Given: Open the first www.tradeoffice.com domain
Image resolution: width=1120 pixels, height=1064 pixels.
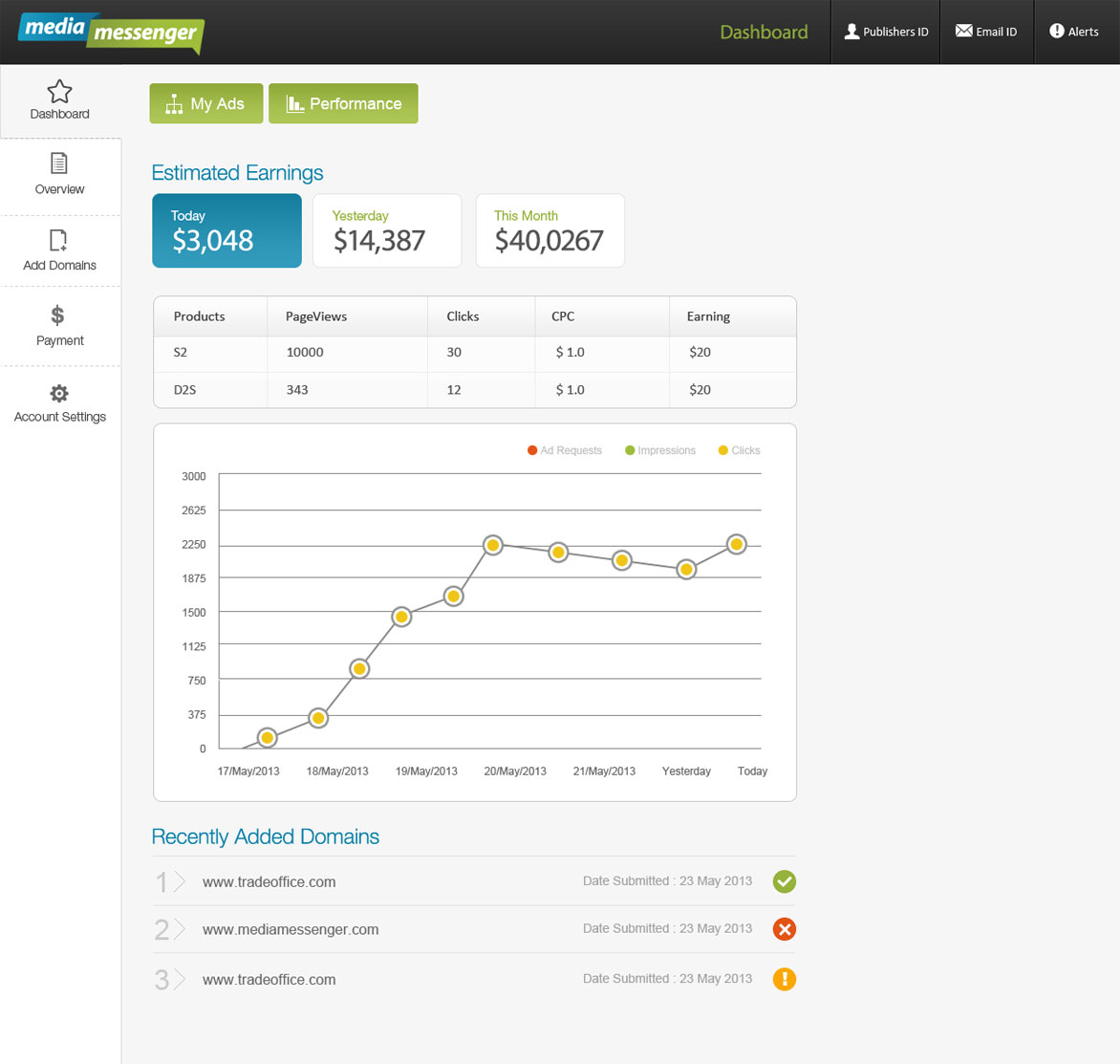Looking at the screenshot, I should click(x=269, y=881).
